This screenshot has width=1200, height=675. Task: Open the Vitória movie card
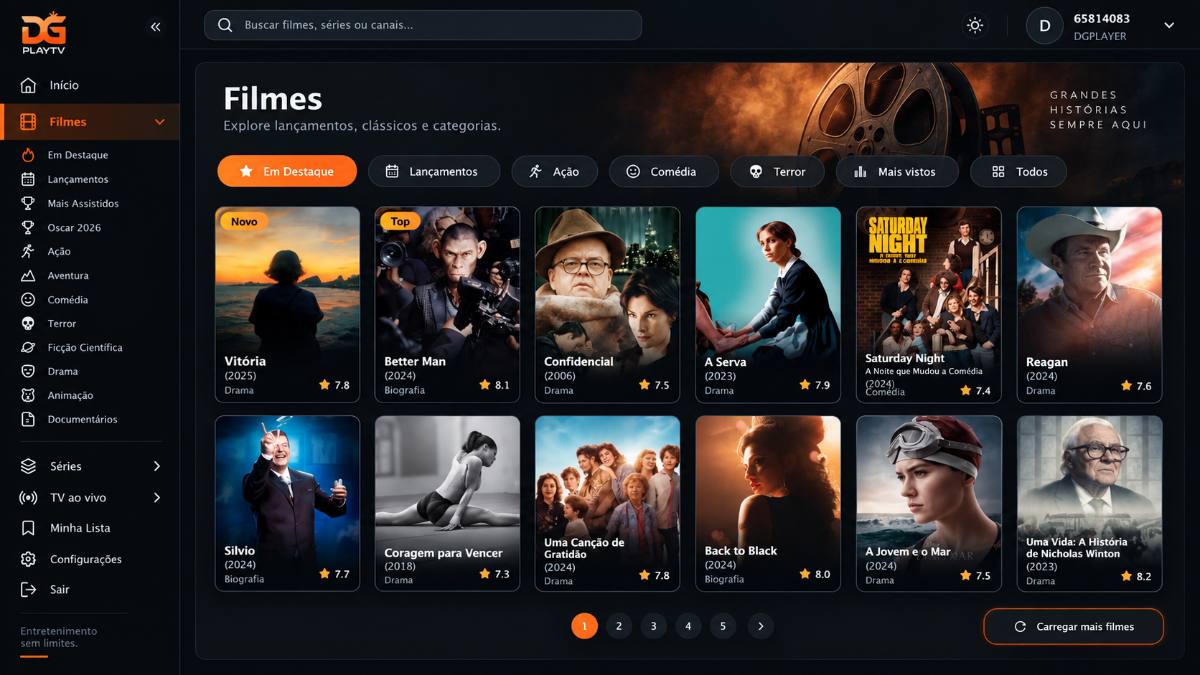point(287,304)
